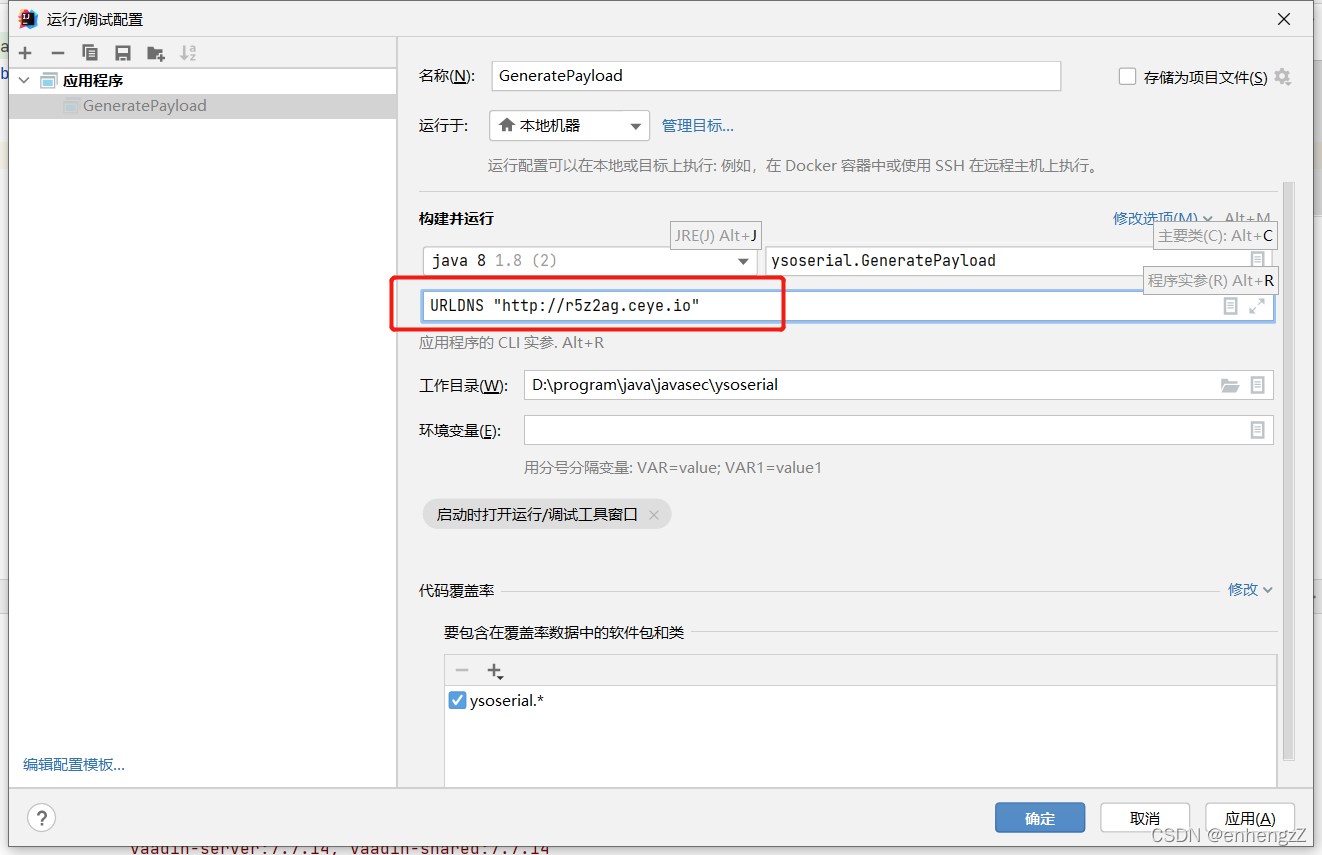Click the dialog vertical scrollbar

click(x=1289, y=470)
